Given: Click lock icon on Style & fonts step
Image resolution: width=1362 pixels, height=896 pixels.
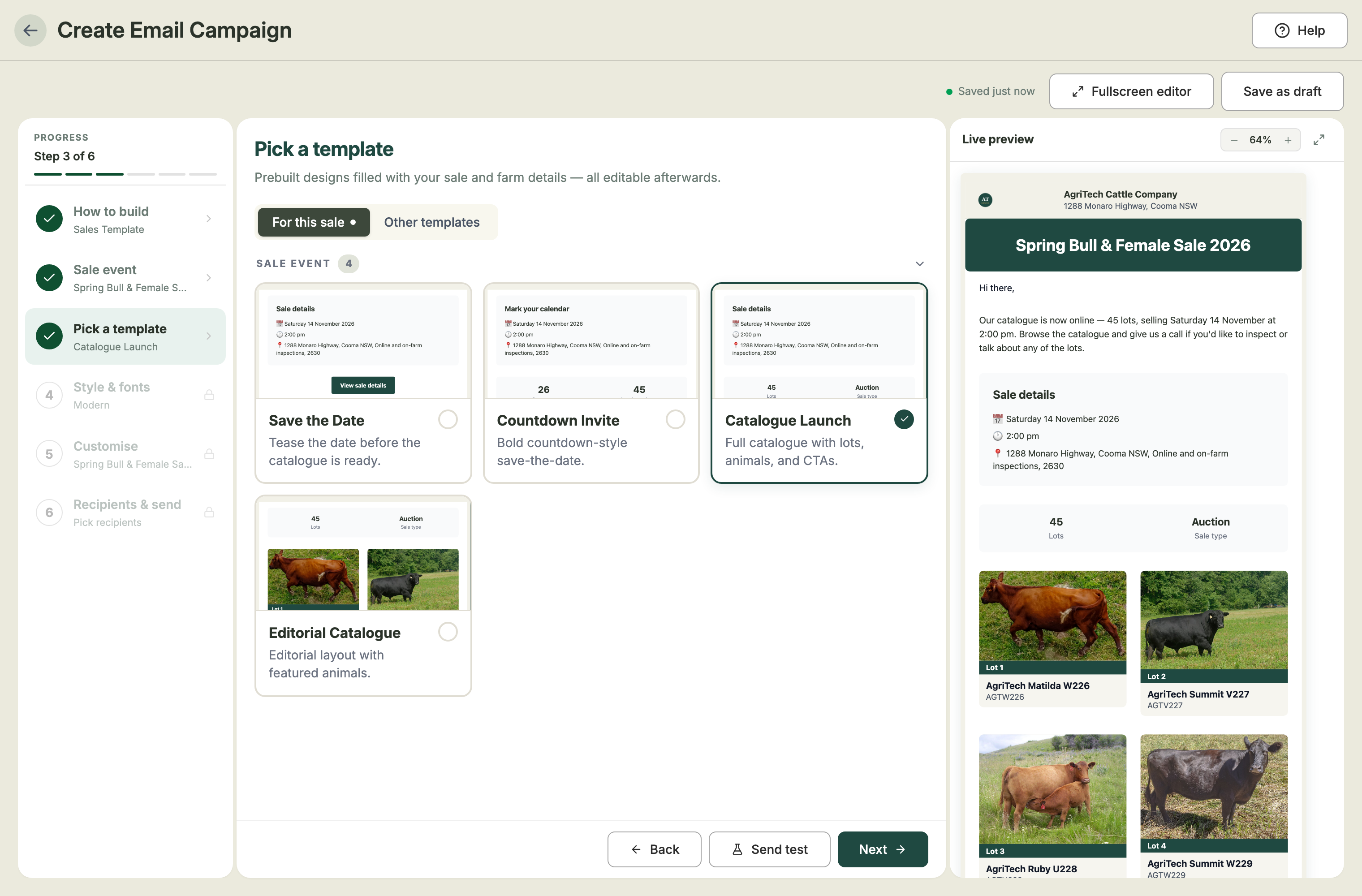Looking at the screenshot, I should [x=209, y=395].
